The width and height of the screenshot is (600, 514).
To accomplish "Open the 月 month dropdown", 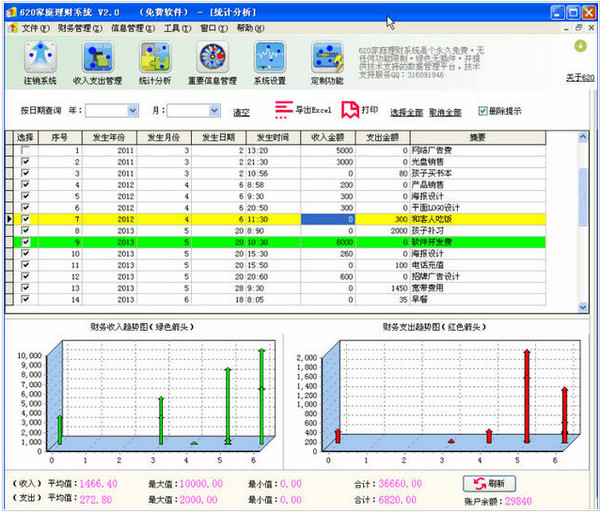I will click(214, 111).
